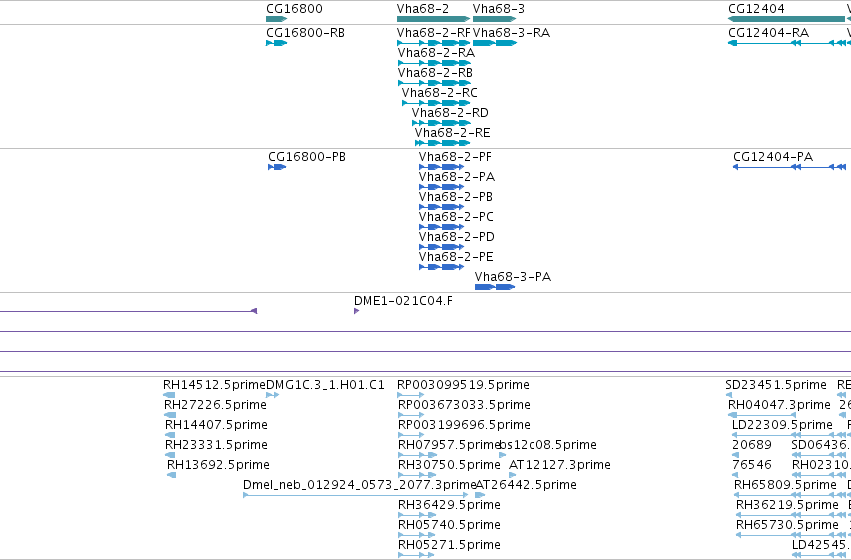The width and height of the screenshot is (851, 560).
Task: Select transcript CG12404-RA
Action: pyautogui.click(x=769, y=33)
